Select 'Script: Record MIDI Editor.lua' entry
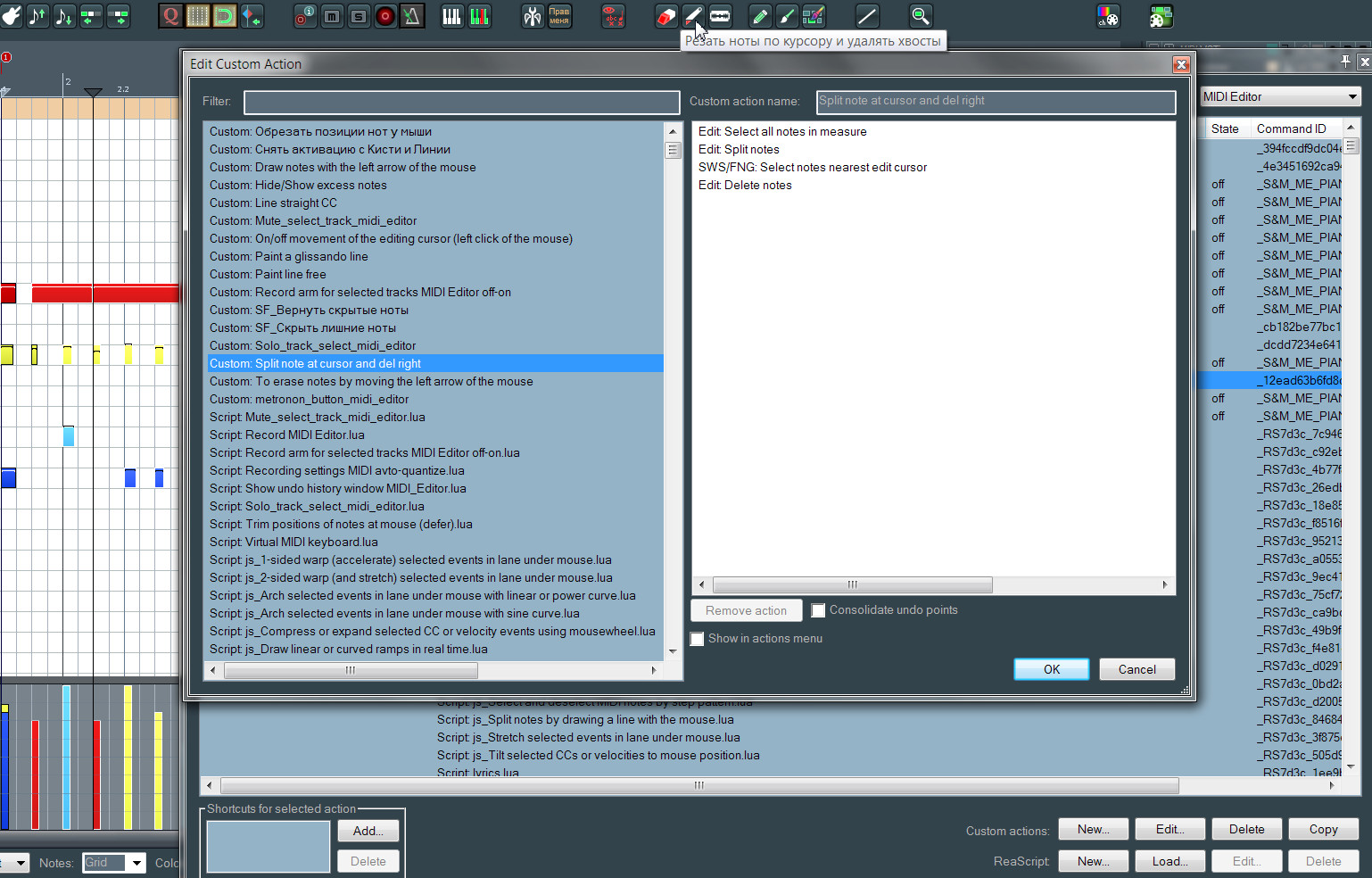 (x=287, y=435)
